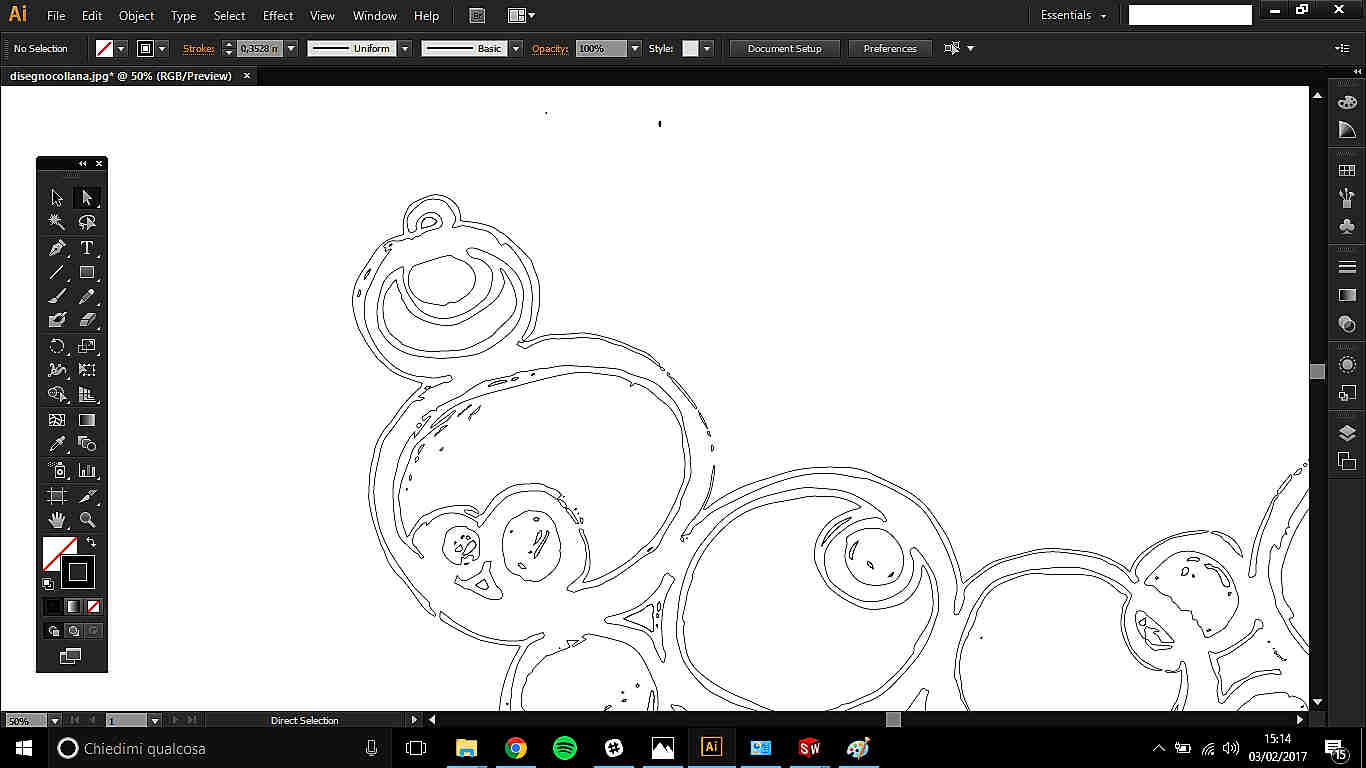The width and height of the screenshot is (1366, 768).
Task: Open the Color Guide panel
Action: point(1347,130)
